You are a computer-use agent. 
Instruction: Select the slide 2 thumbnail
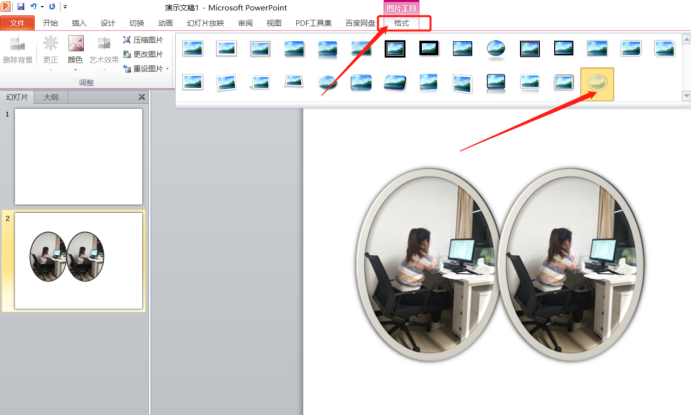tap(79, 260)
